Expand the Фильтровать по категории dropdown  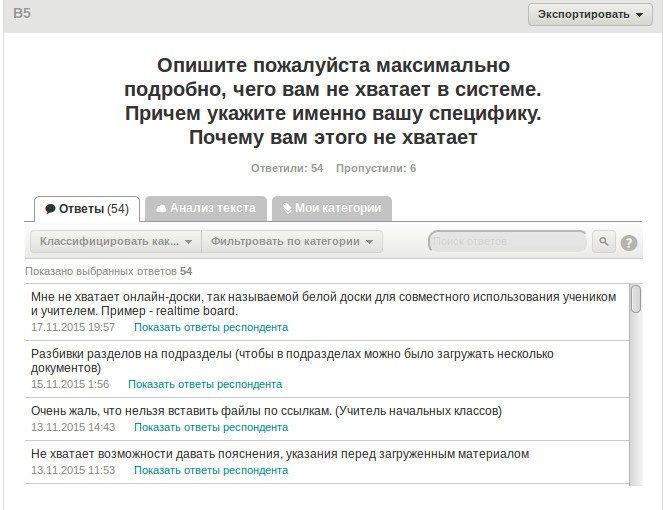[x=292, y=241]
